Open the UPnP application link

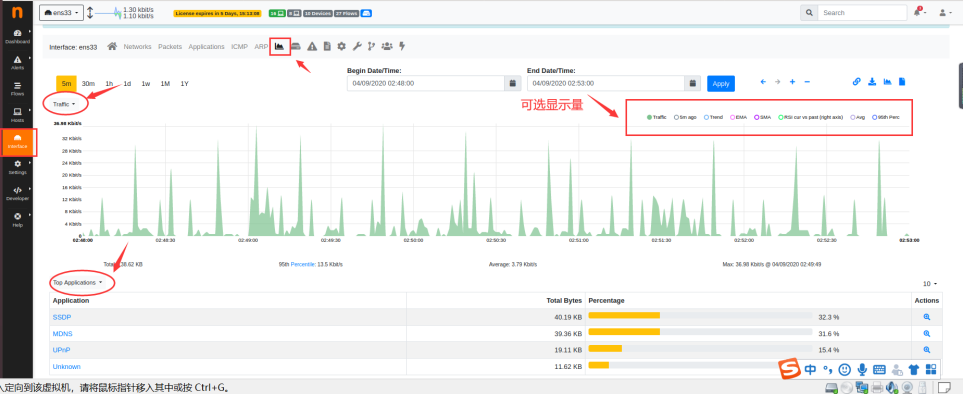(61, 350)
